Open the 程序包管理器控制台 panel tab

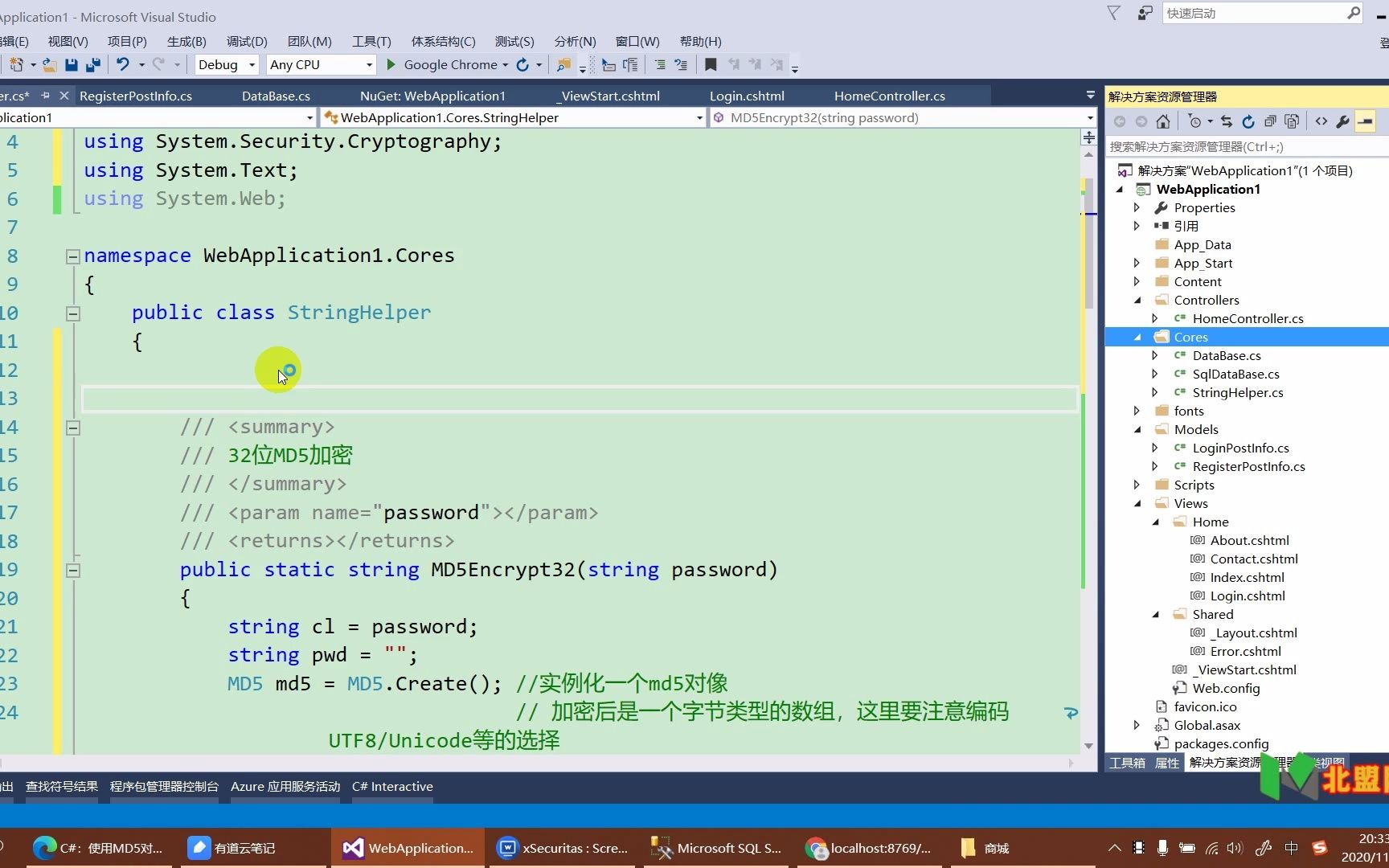pyautogui.click(x=164, y=786)
